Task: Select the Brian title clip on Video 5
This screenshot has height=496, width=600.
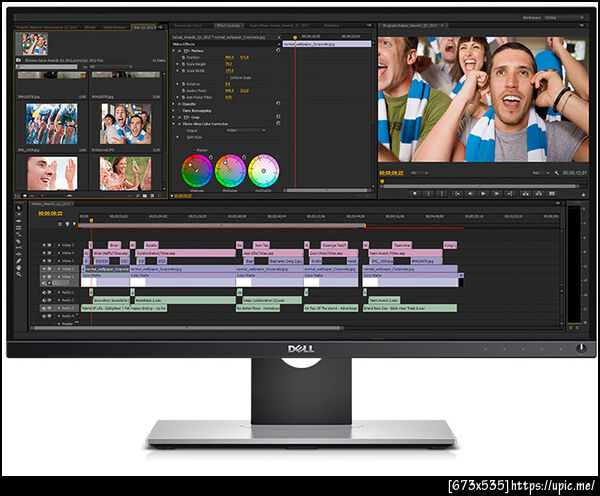Action: [x=114, y=245]
